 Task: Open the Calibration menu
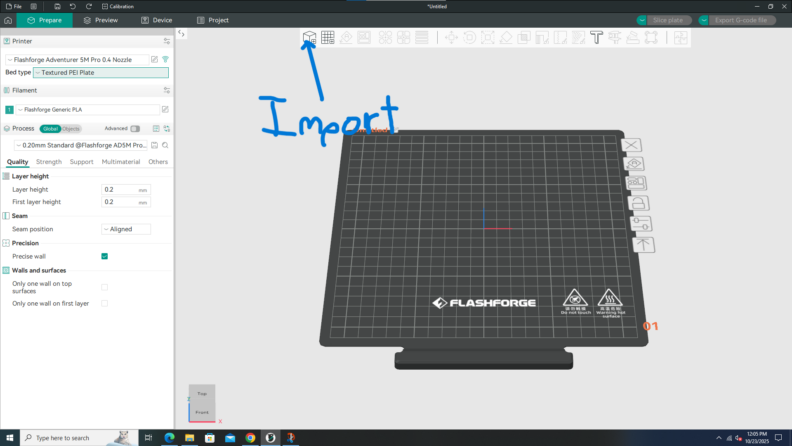tap(118, 7)
